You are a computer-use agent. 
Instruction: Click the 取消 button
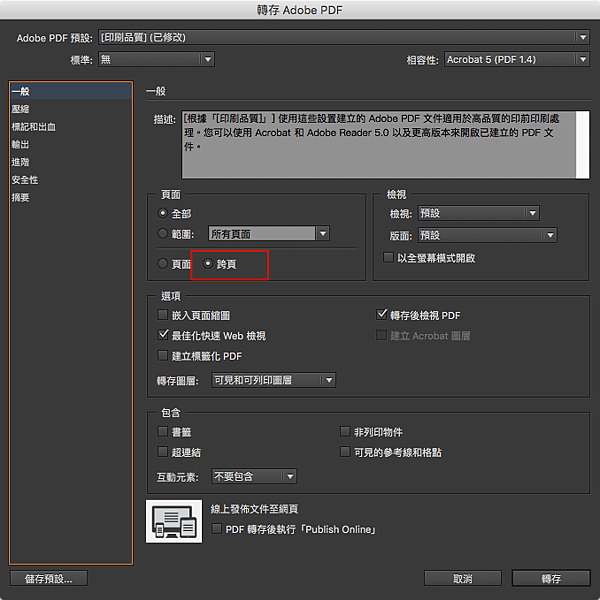pyautogui.click(x=463, y=578)
